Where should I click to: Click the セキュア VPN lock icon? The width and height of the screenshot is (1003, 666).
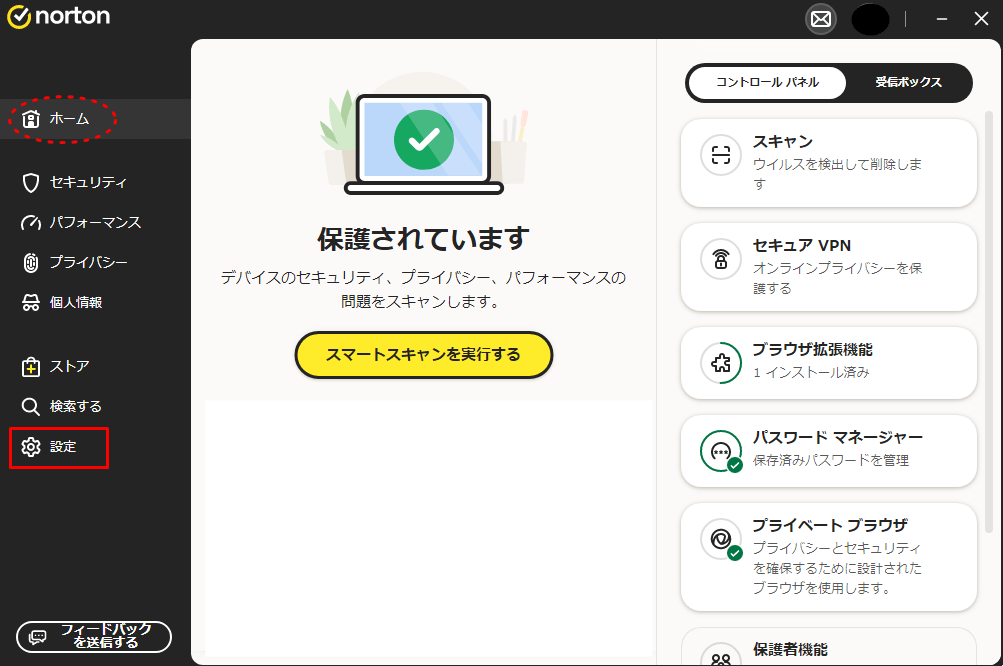(721, 259)
